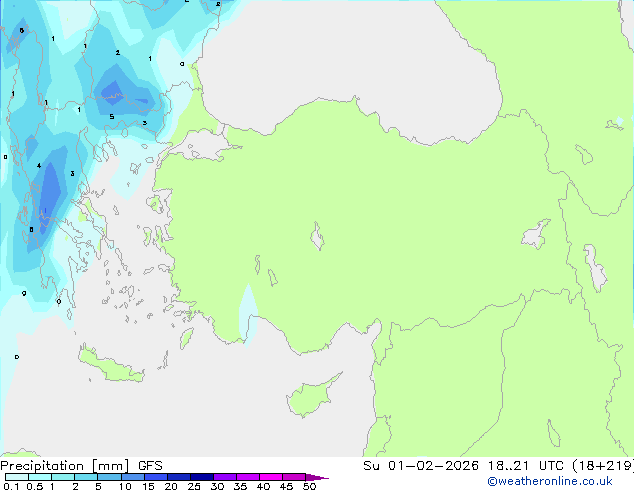Click the '40' legend scale label
This screenshot has width=634, height=490.
263,486
